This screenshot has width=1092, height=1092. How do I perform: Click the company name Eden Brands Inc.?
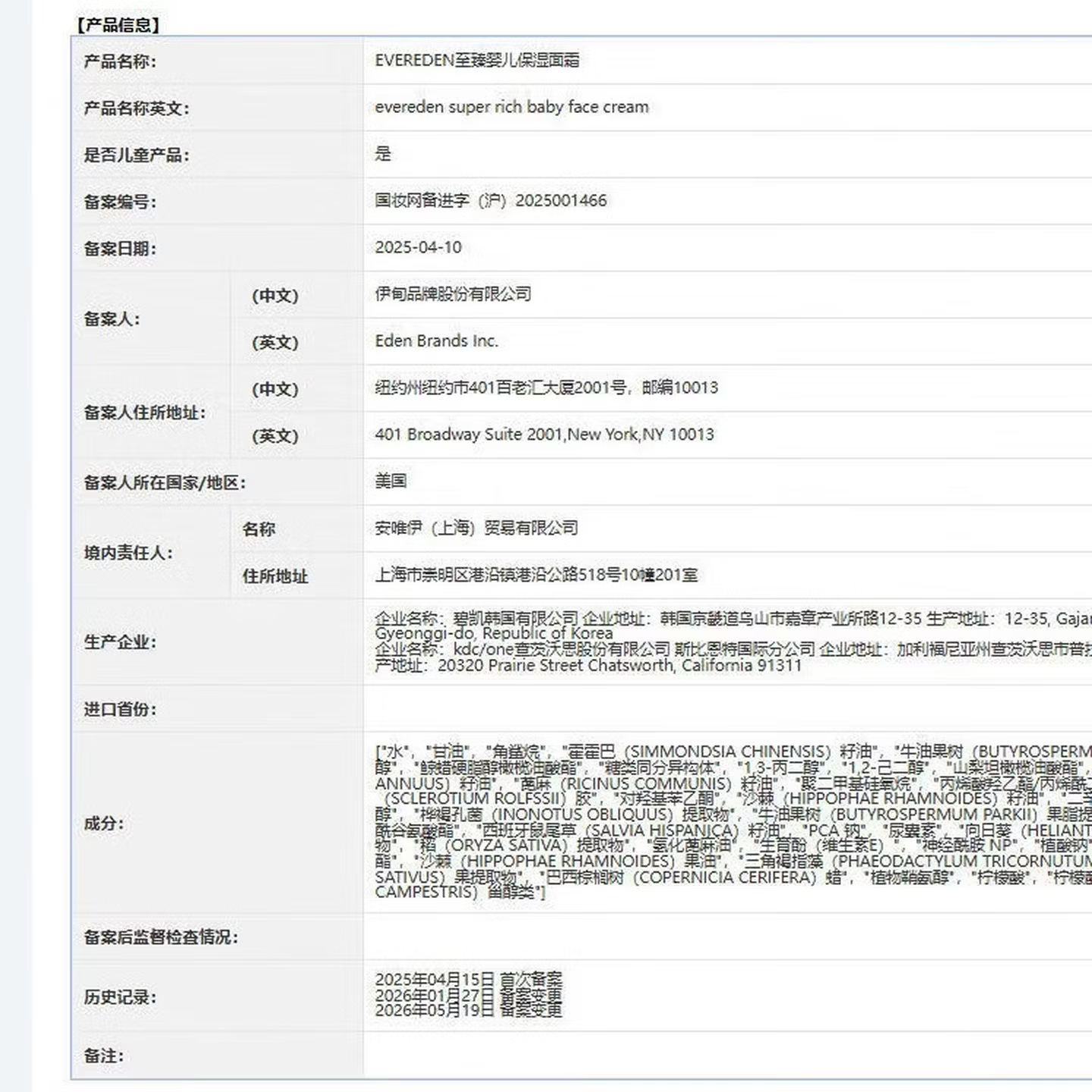click(x=437, y=340)
